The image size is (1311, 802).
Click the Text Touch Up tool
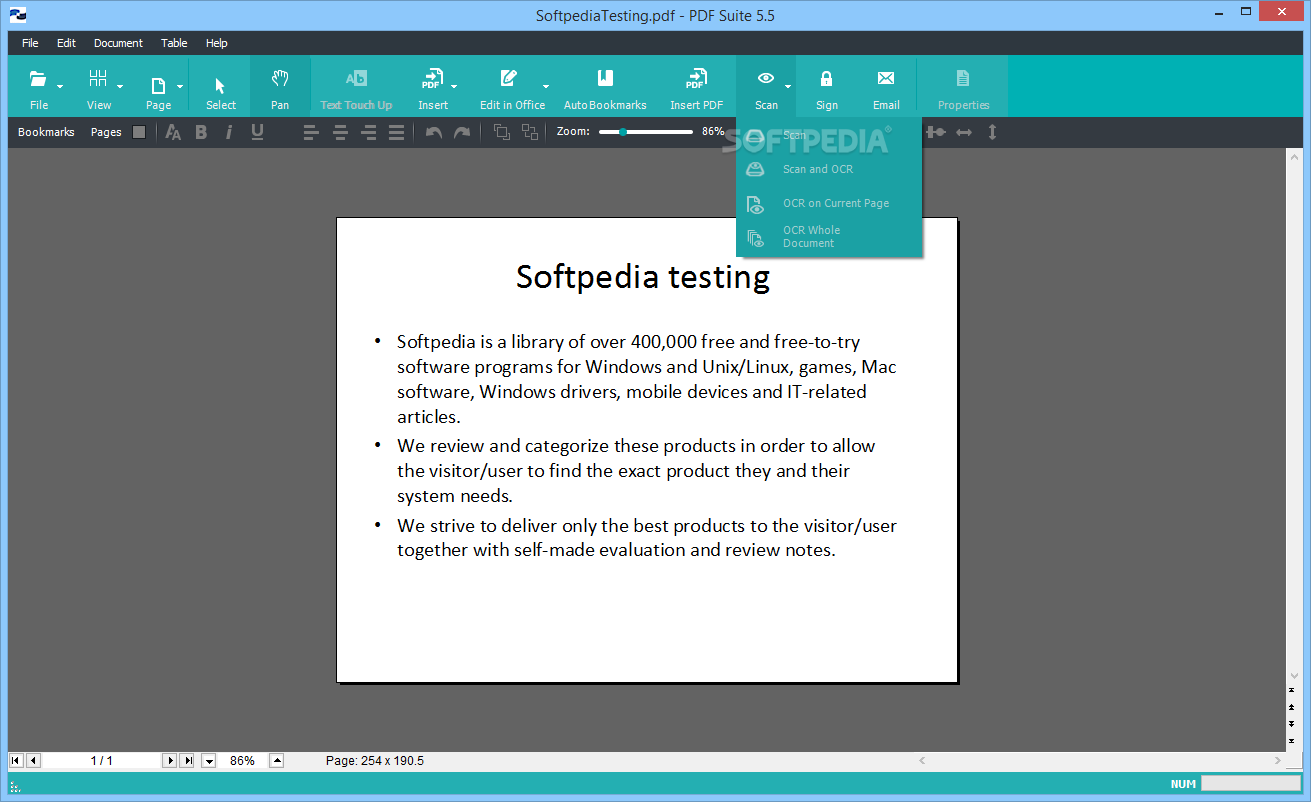pos(356,87)
